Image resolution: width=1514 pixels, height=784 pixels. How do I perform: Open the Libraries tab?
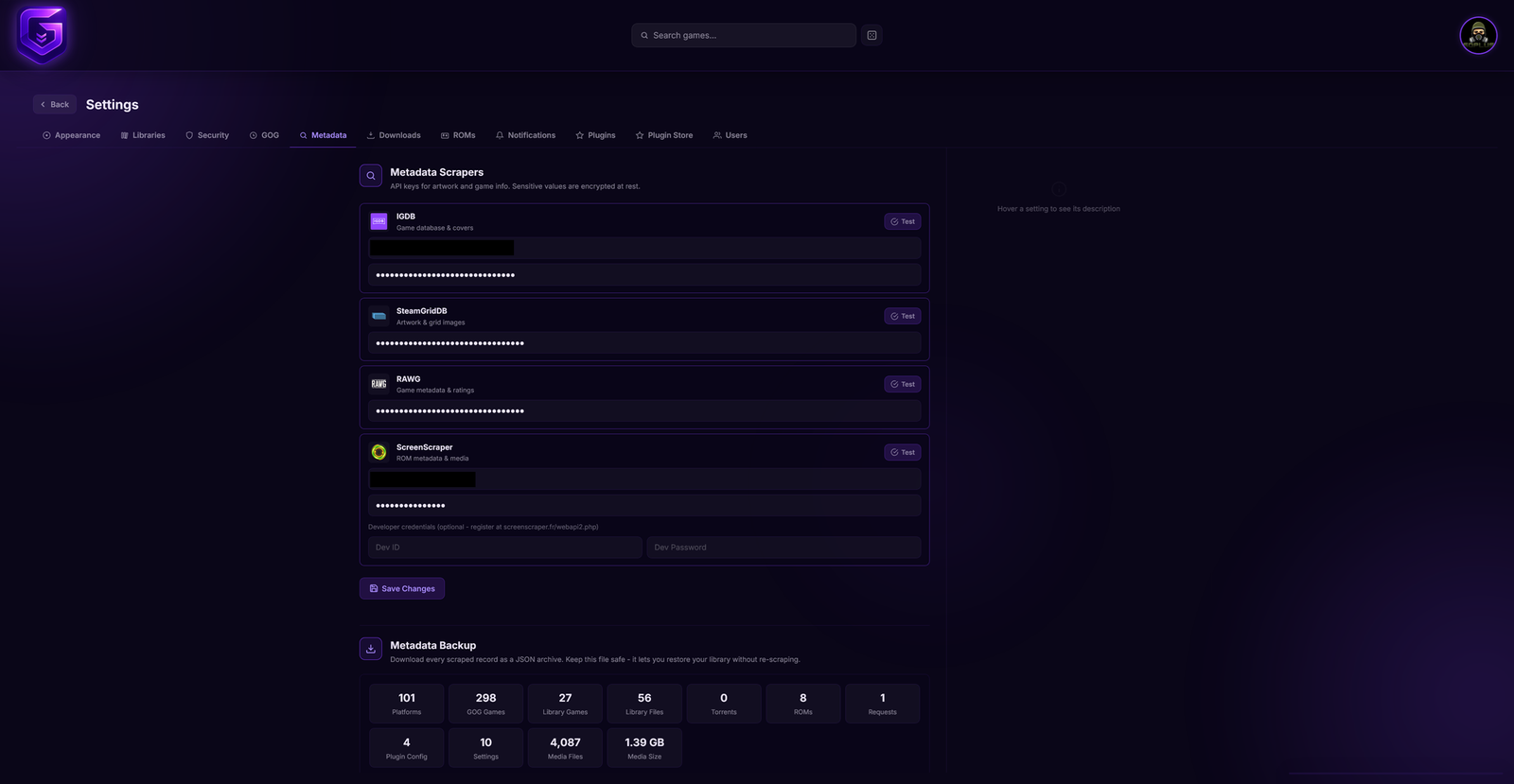[x=143, y=135]
